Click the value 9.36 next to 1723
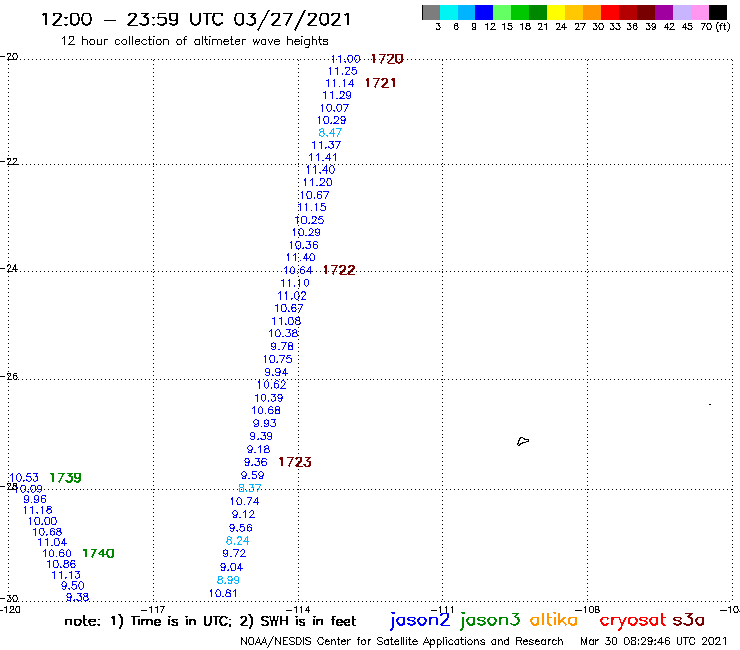 coord(255,463)
